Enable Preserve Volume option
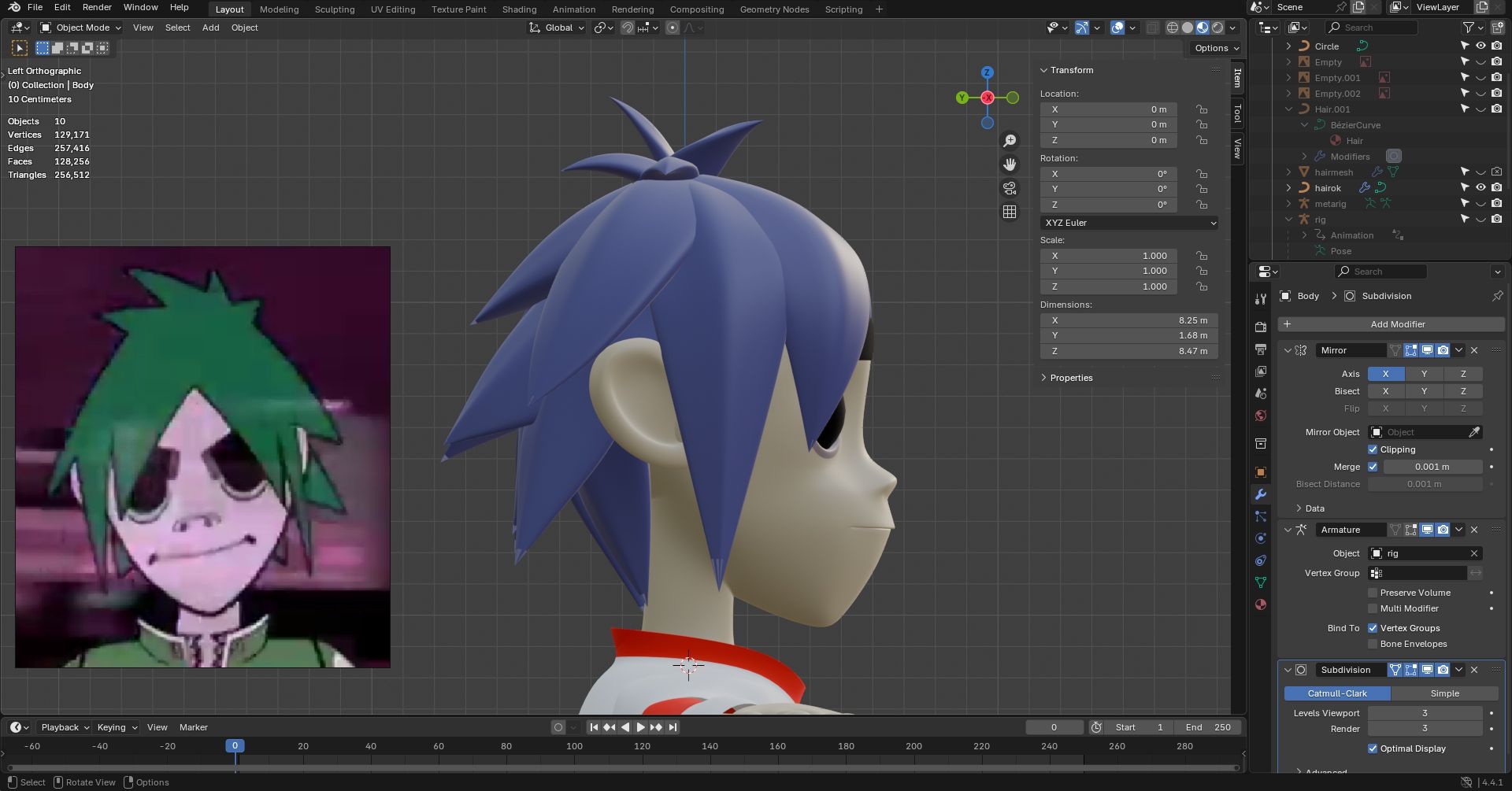Viewport: 1512px width, 791px height. pos(1373,593)
